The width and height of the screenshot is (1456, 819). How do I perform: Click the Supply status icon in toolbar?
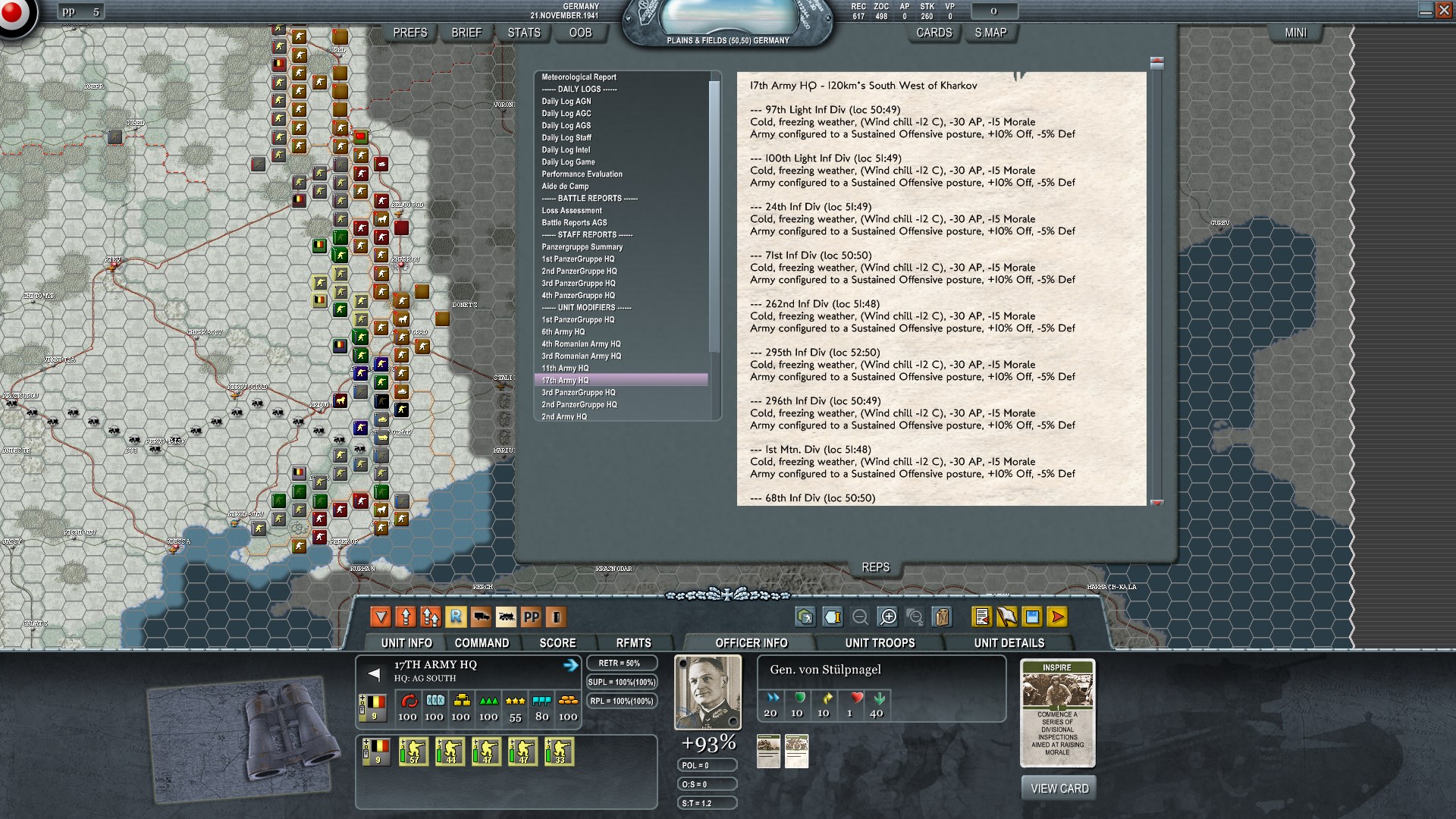click(942, 617)
